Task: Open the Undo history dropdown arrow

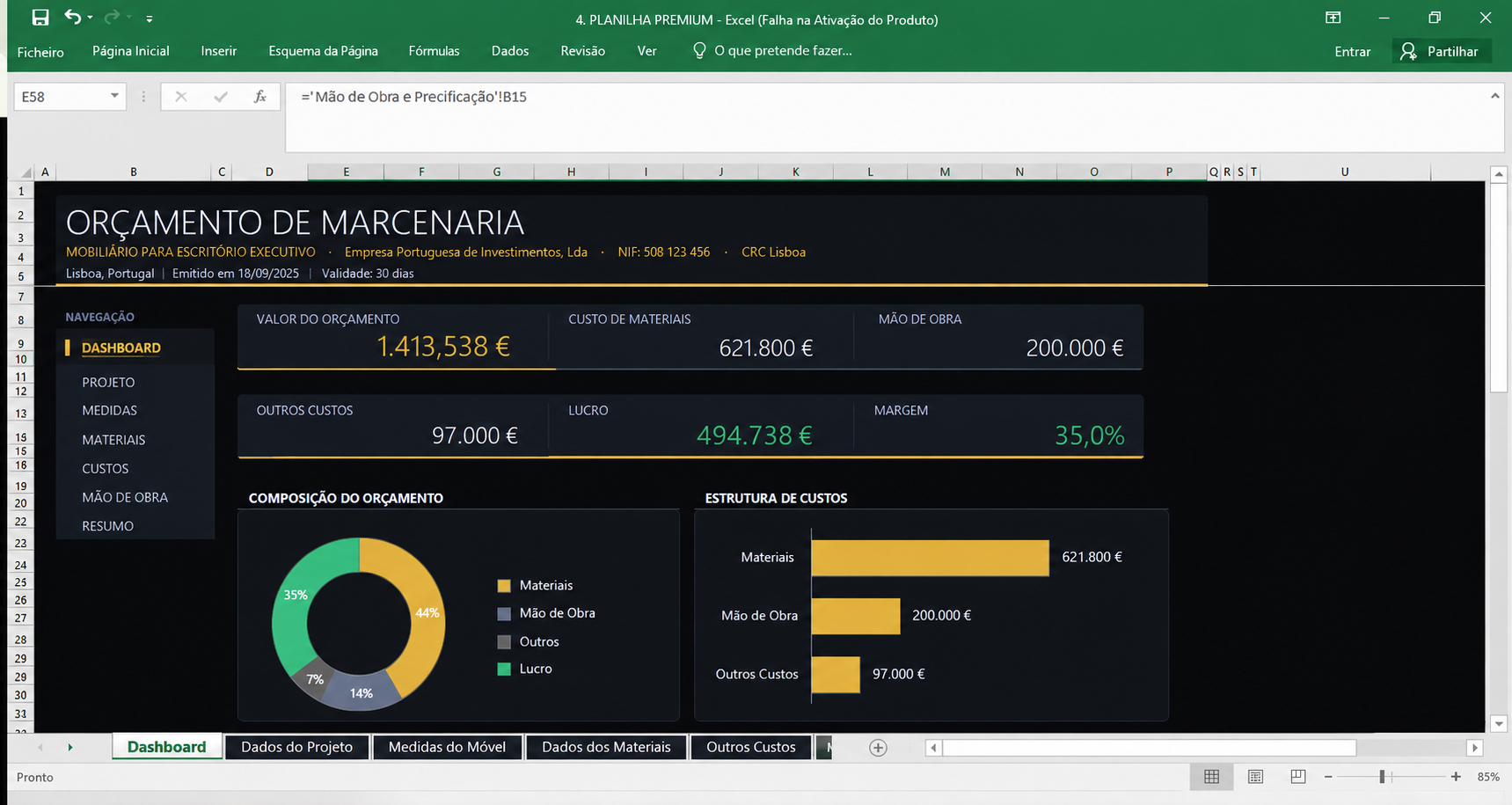Action: (x=90, y=18)
